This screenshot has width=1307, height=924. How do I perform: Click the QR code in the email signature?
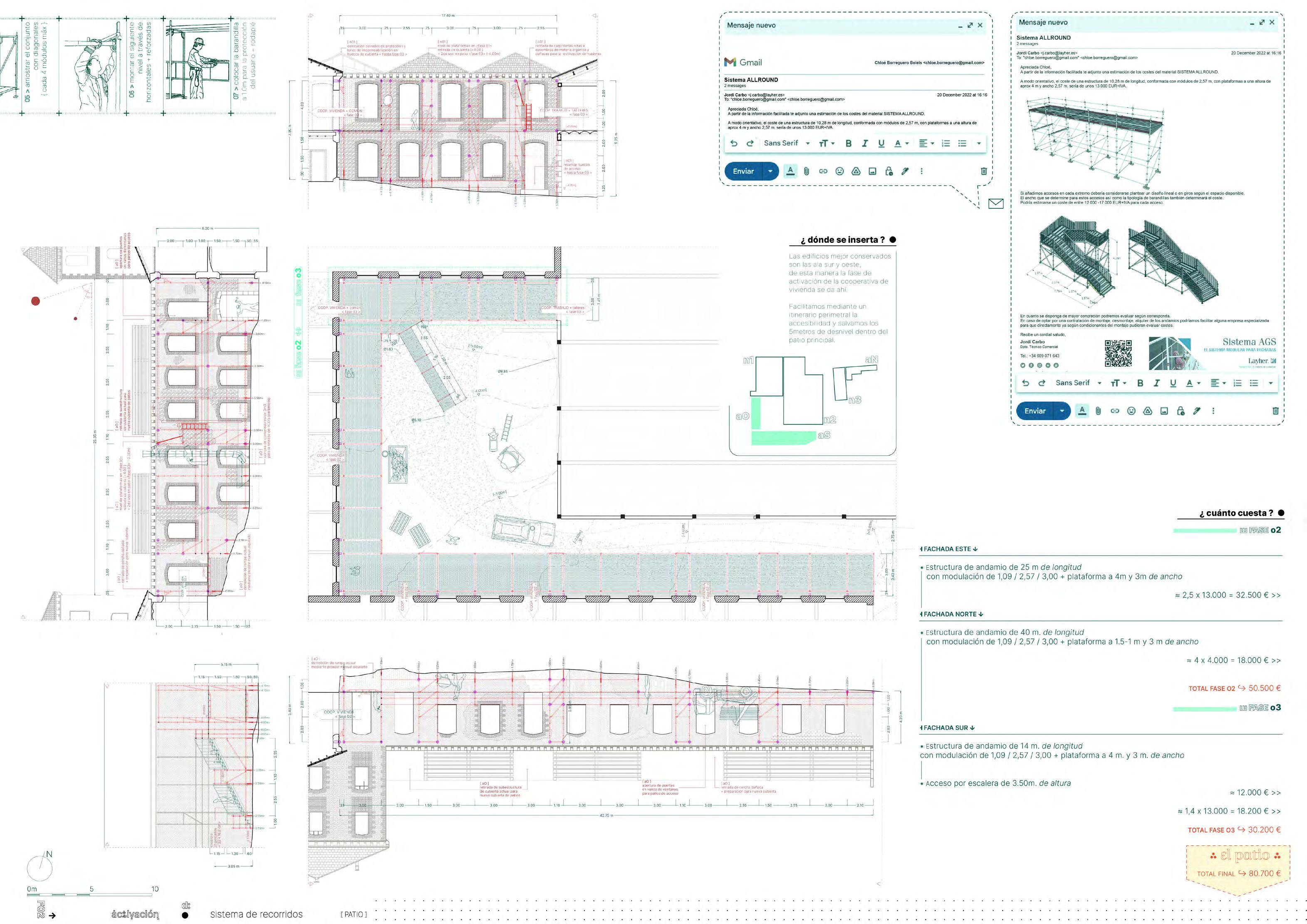(x=1118, y=353)
